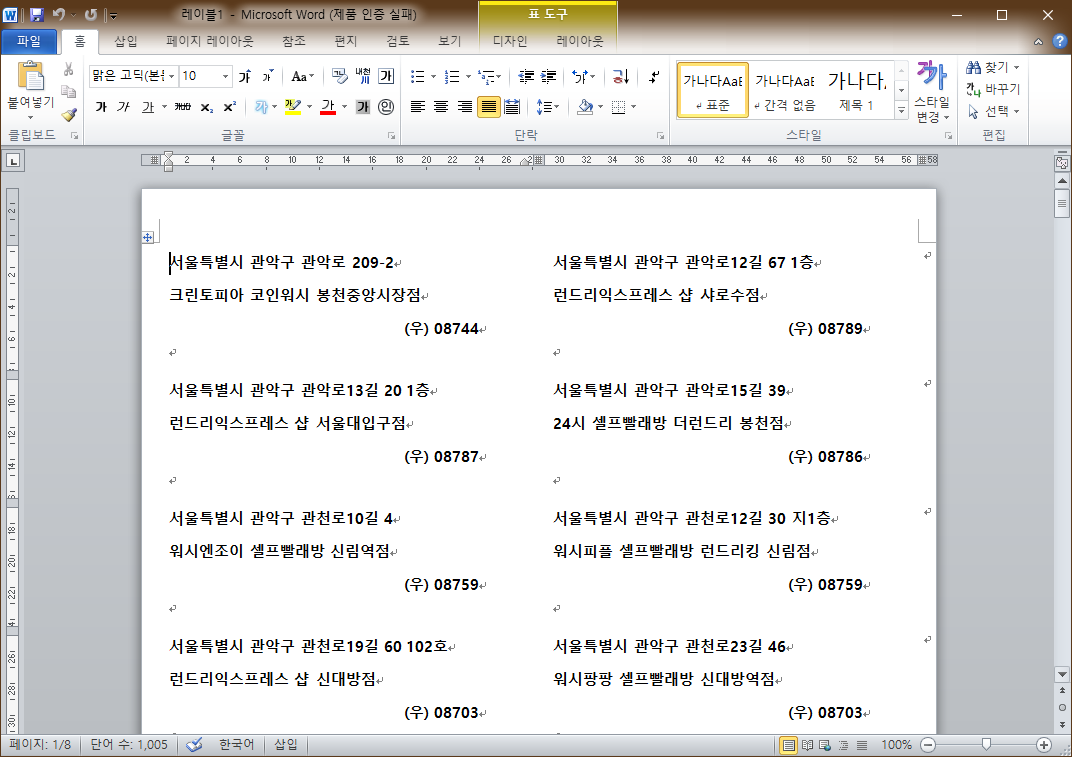Click the yellow text highlight color button
Image resolution: width=1072 pixels, height=757 pixels.
point(293,107)
